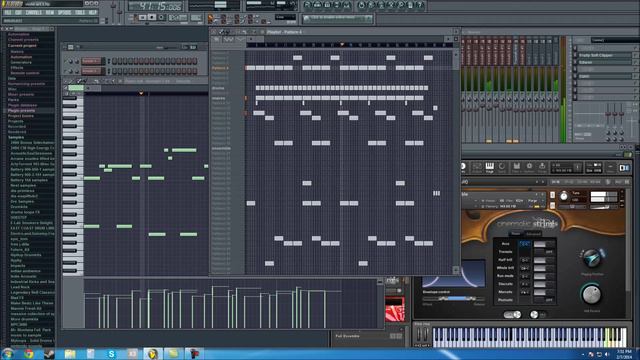
Task: Open the Staccato keyswitch selector
Action: click(x=525, y=284)
